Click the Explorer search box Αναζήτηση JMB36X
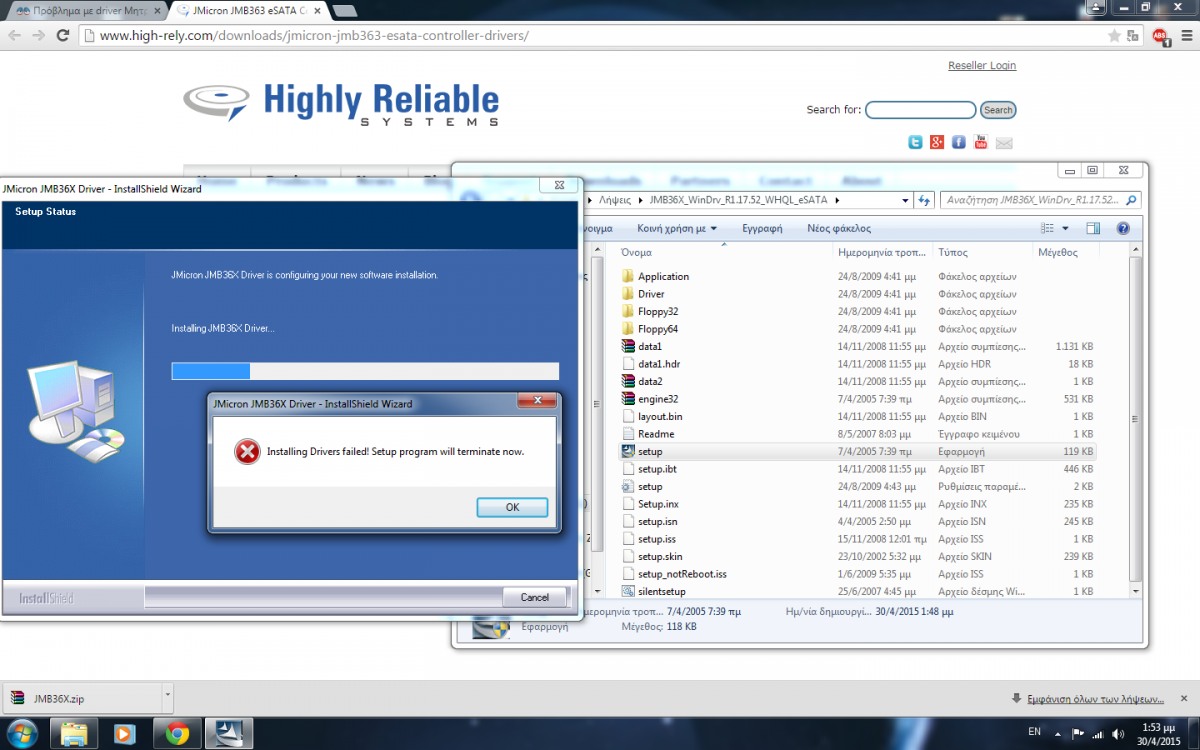Screen dimensions: 1200x750 pyautogui.click(x=1040, y=200)
